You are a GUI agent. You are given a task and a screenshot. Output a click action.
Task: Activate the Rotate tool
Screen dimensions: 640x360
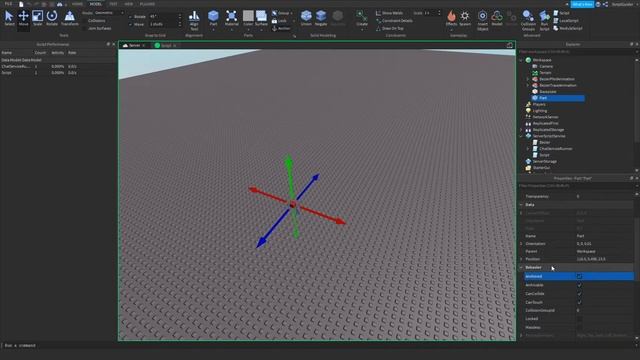click(x=52, y=18)
